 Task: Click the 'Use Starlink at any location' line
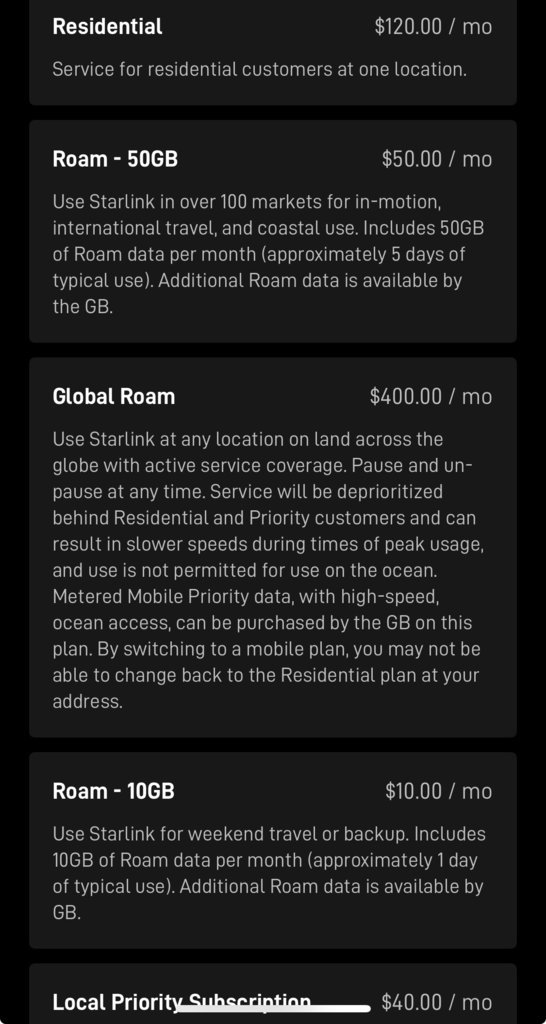point(248,439)
